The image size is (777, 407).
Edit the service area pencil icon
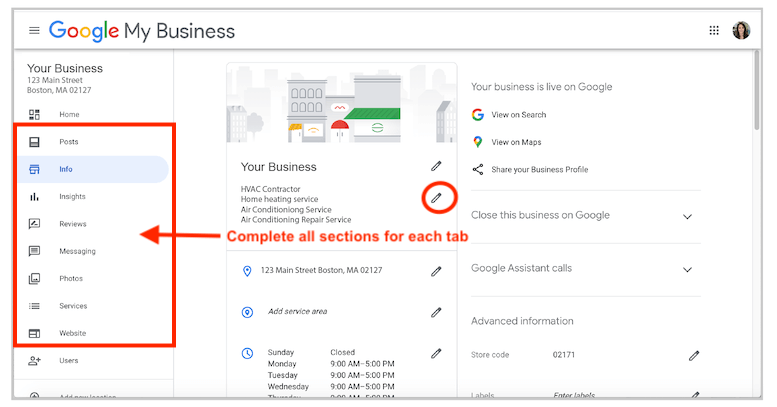436,312
